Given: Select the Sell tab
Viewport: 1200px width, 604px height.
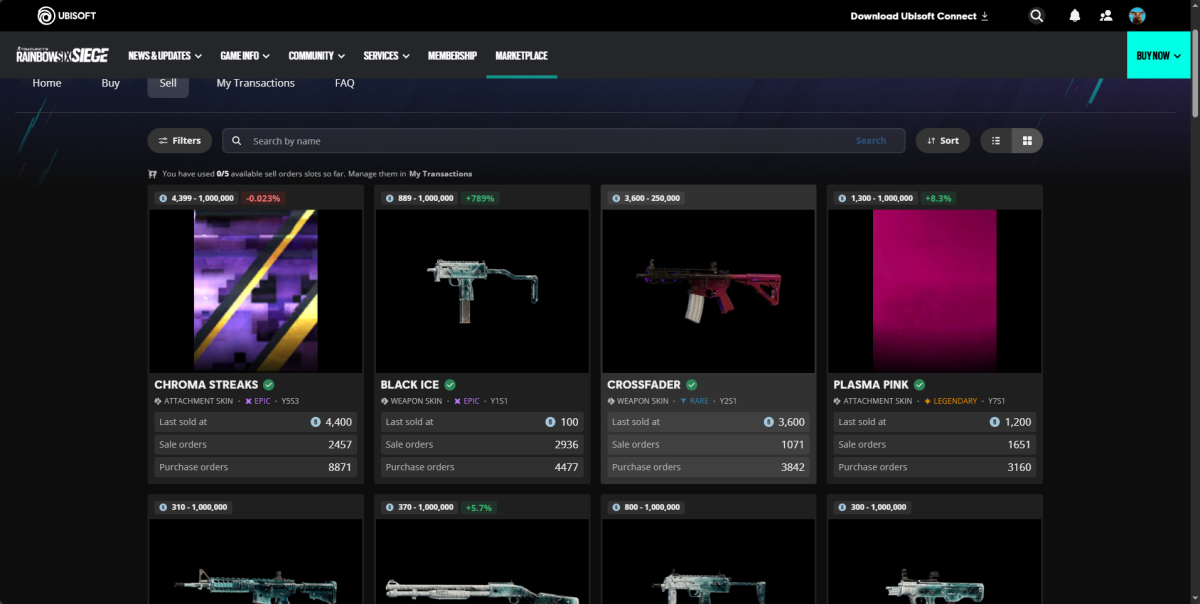Looking at the screenshot, I should 168,83.
